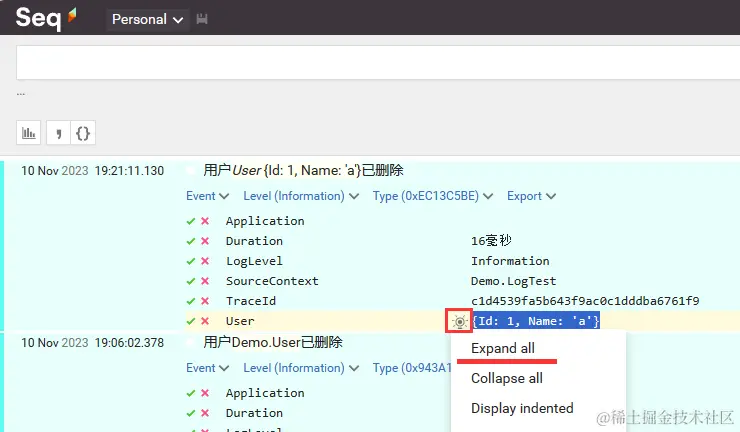This screenshot has height=432, width=740.
Task: Choose Collapse all from the popup menu
Action: 507,378
